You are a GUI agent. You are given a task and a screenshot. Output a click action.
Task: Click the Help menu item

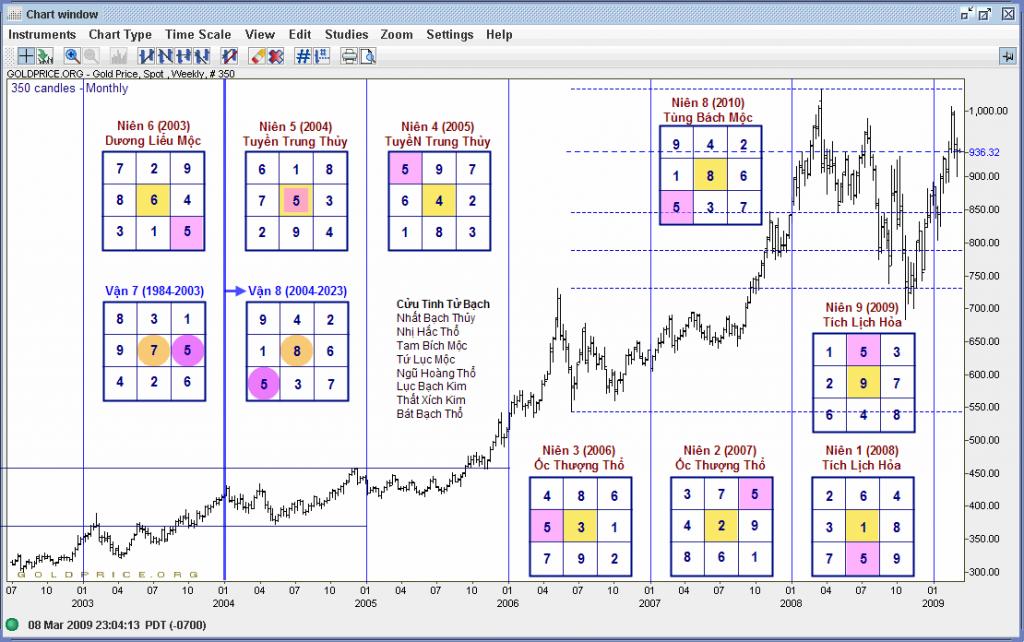(x=499, y=34)
